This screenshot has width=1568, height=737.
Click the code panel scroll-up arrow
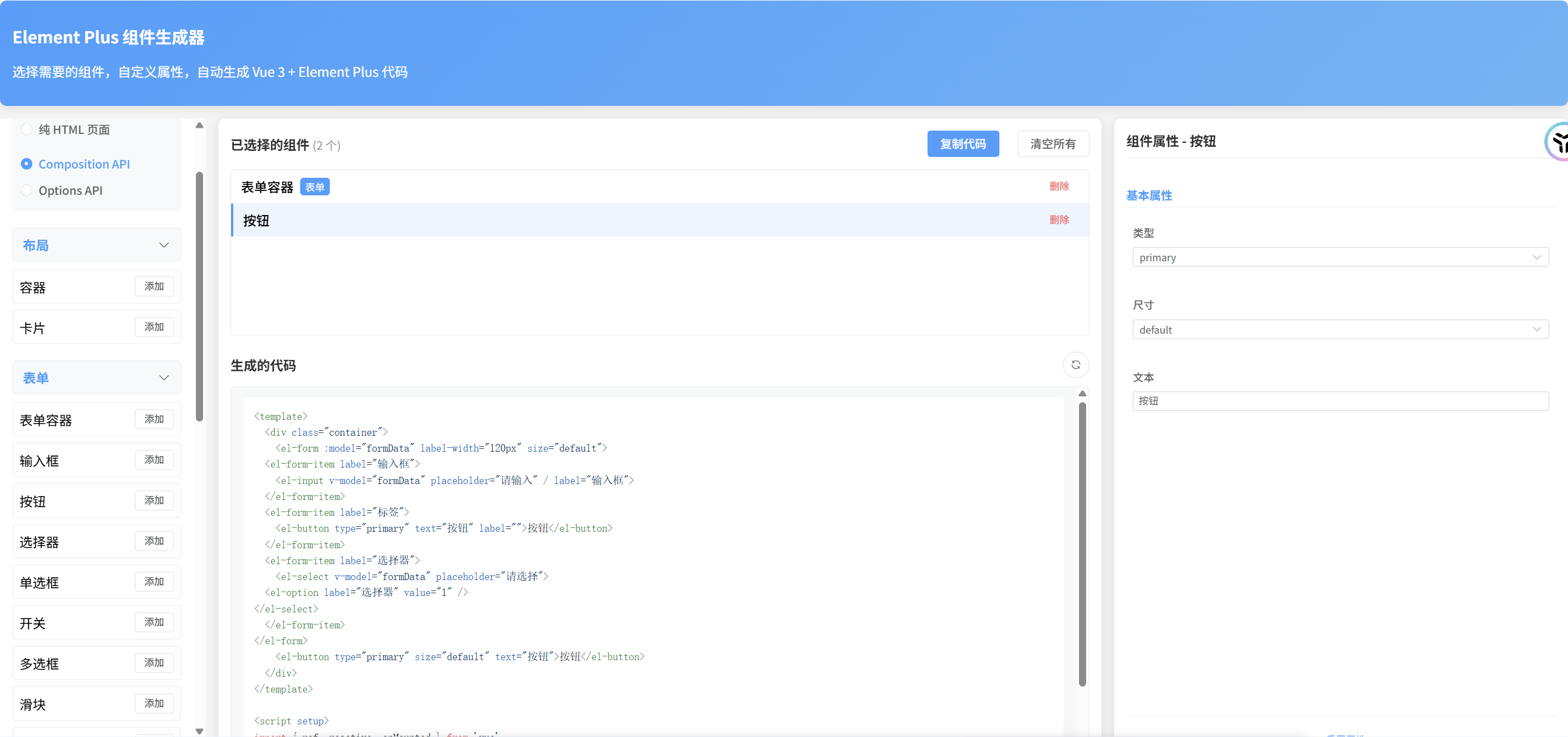coord(1082,394)
